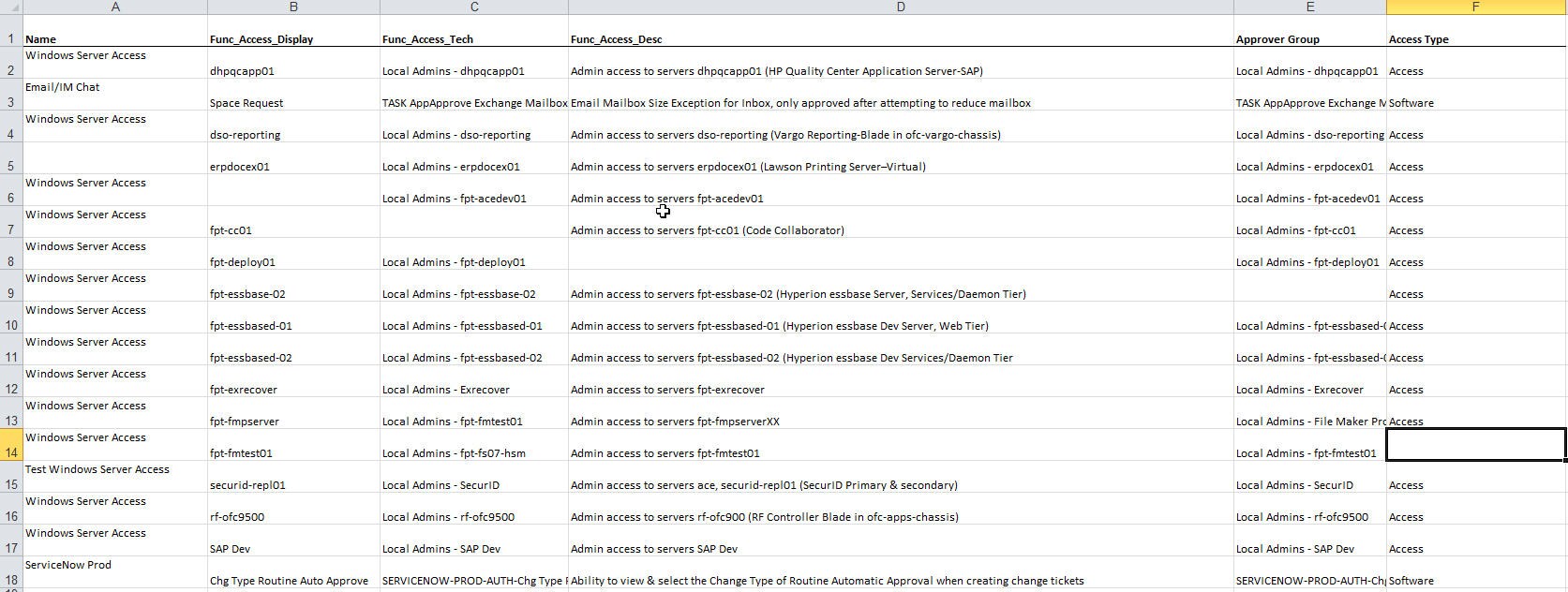The height and width of the screenshot is (592, 1568).
Task: Select the Lawson Printing Server description cell
Action: point(901,158)
